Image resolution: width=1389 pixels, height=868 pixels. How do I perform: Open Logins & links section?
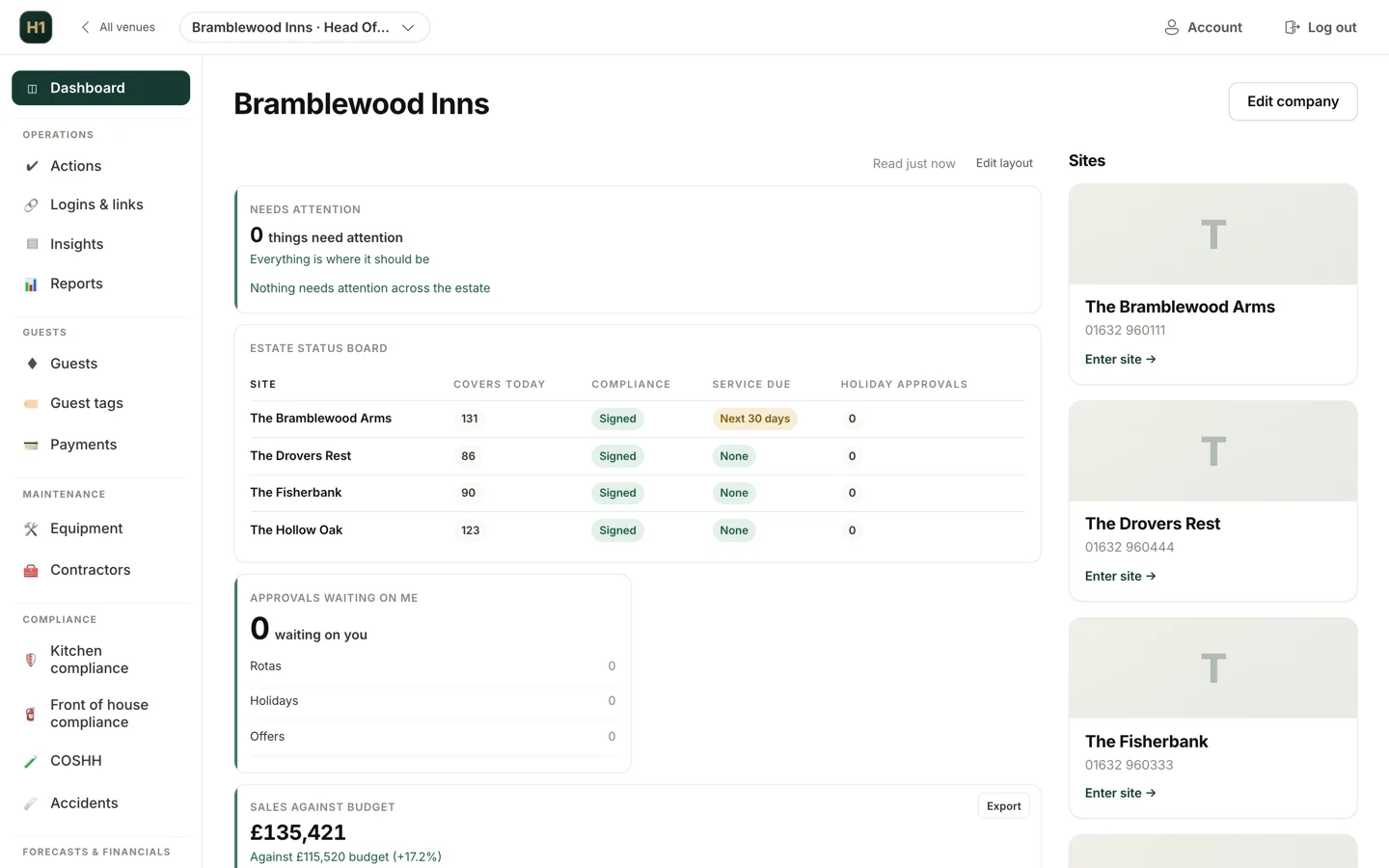(x=100, y=204)
